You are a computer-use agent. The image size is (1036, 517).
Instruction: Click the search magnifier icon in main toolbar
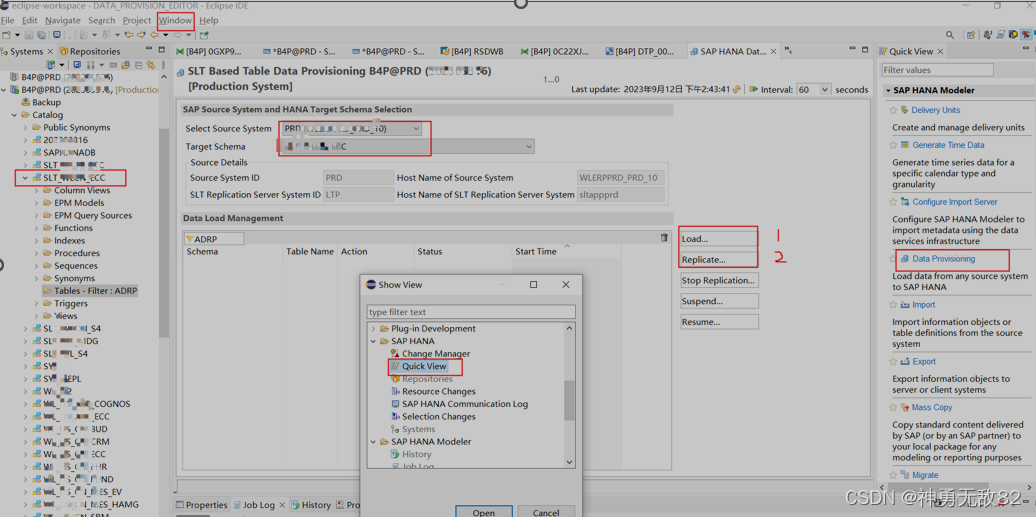(949, 35)
